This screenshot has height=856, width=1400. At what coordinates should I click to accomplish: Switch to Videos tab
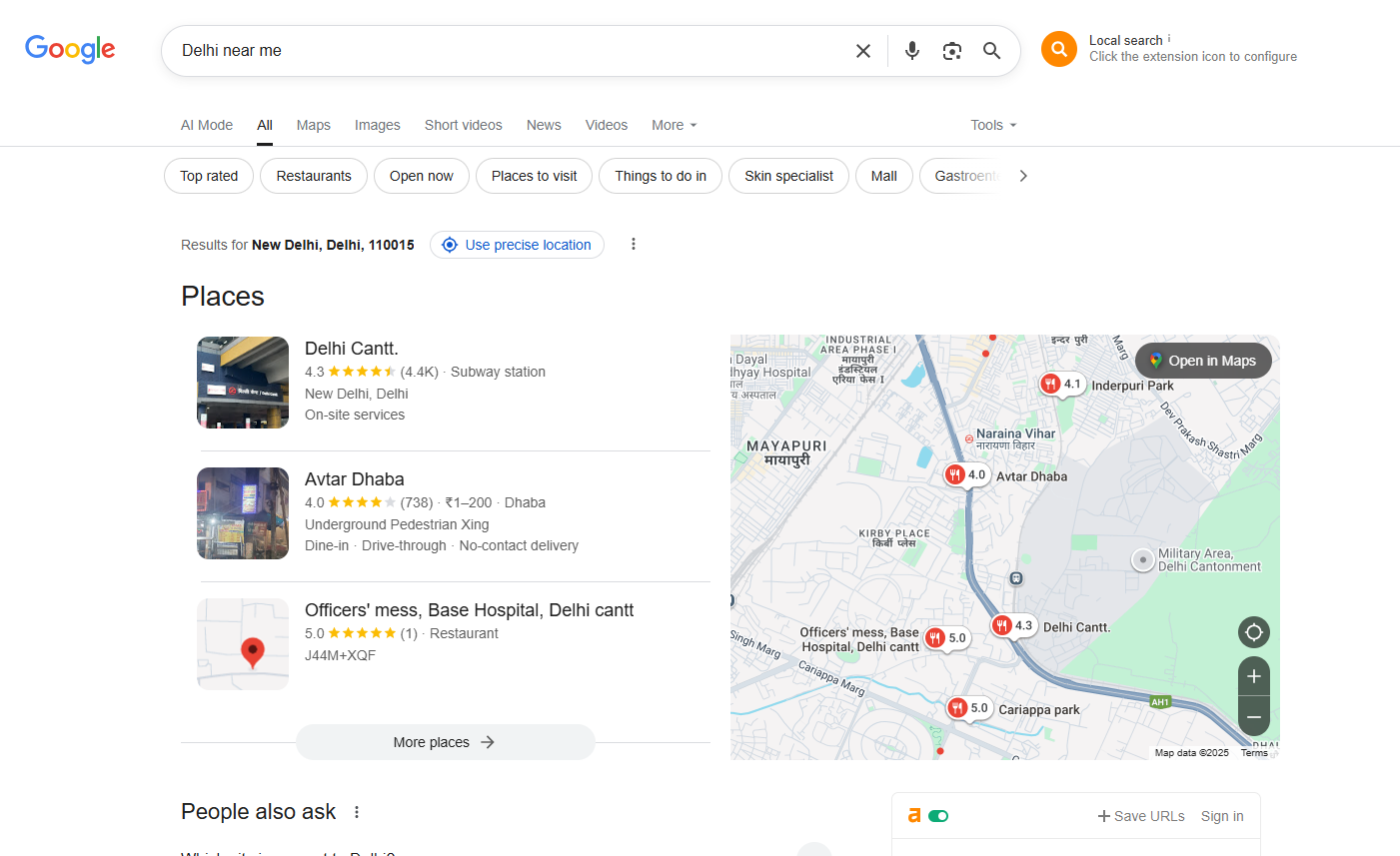coord(607,125)
